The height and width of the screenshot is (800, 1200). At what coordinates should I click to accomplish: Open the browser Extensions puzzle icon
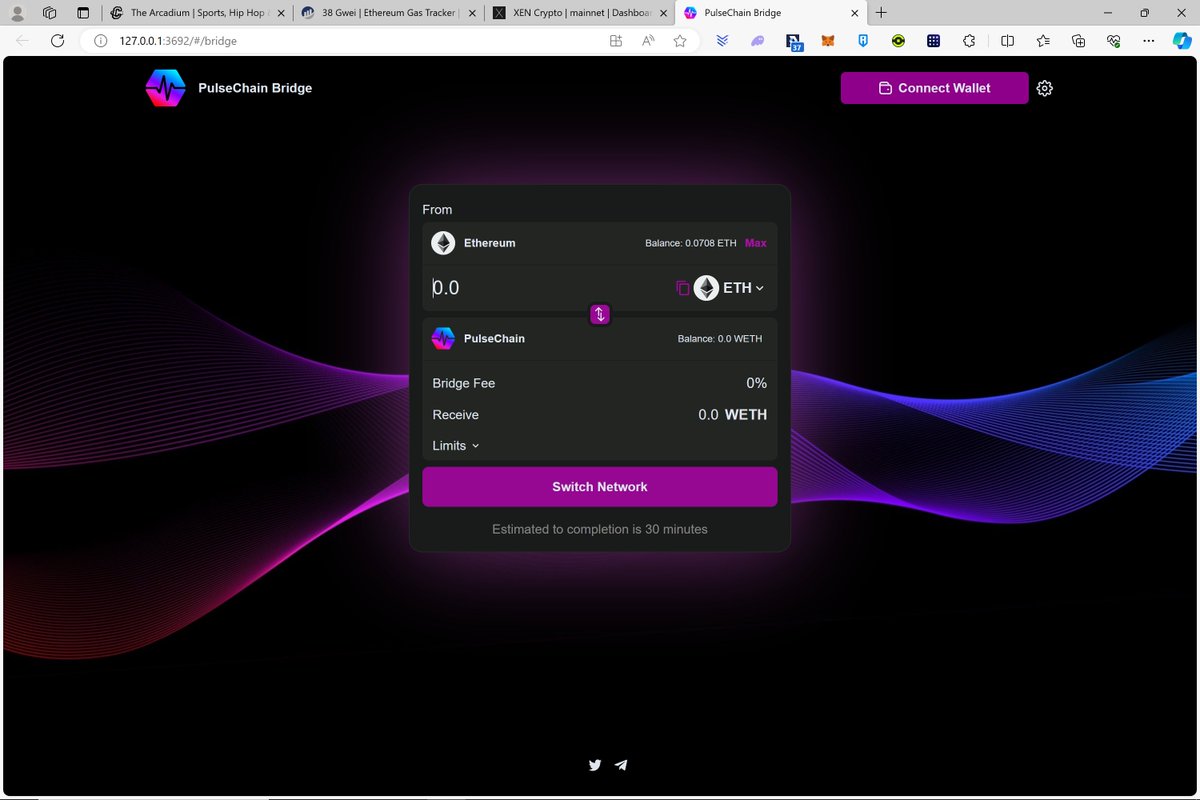(969, 41)
